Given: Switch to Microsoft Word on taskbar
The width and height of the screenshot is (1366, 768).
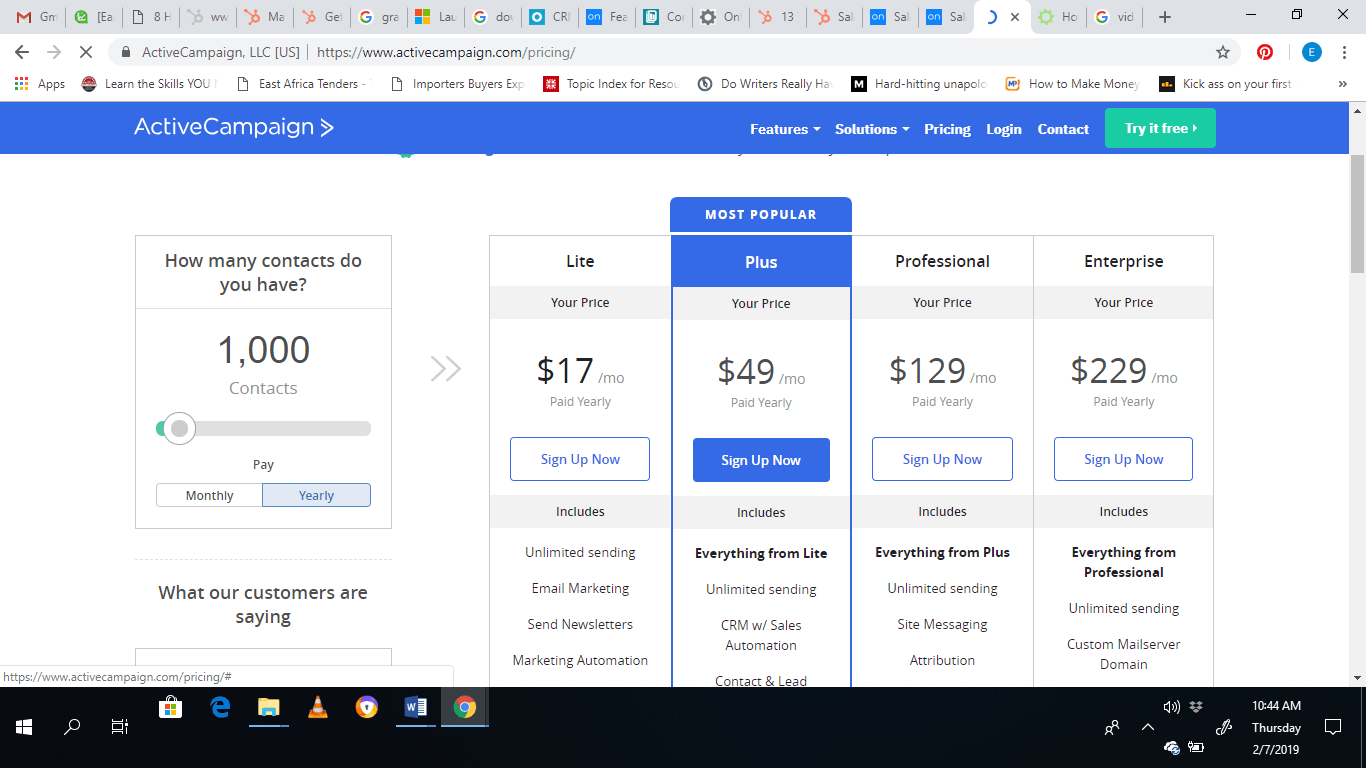Looking at the screenshot, I should pyautogui.click(x=416, y=707).
